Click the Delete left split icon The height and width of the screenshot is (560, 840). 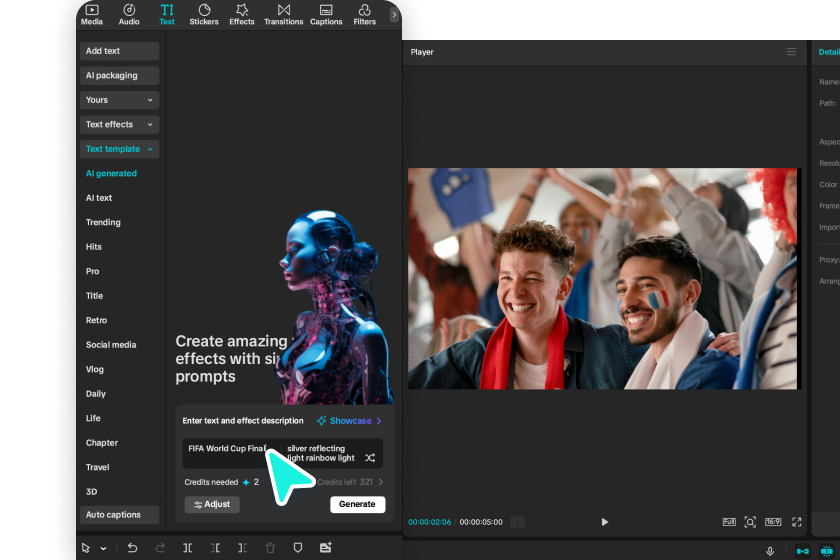pyautogui.click(x=215, y=548)
